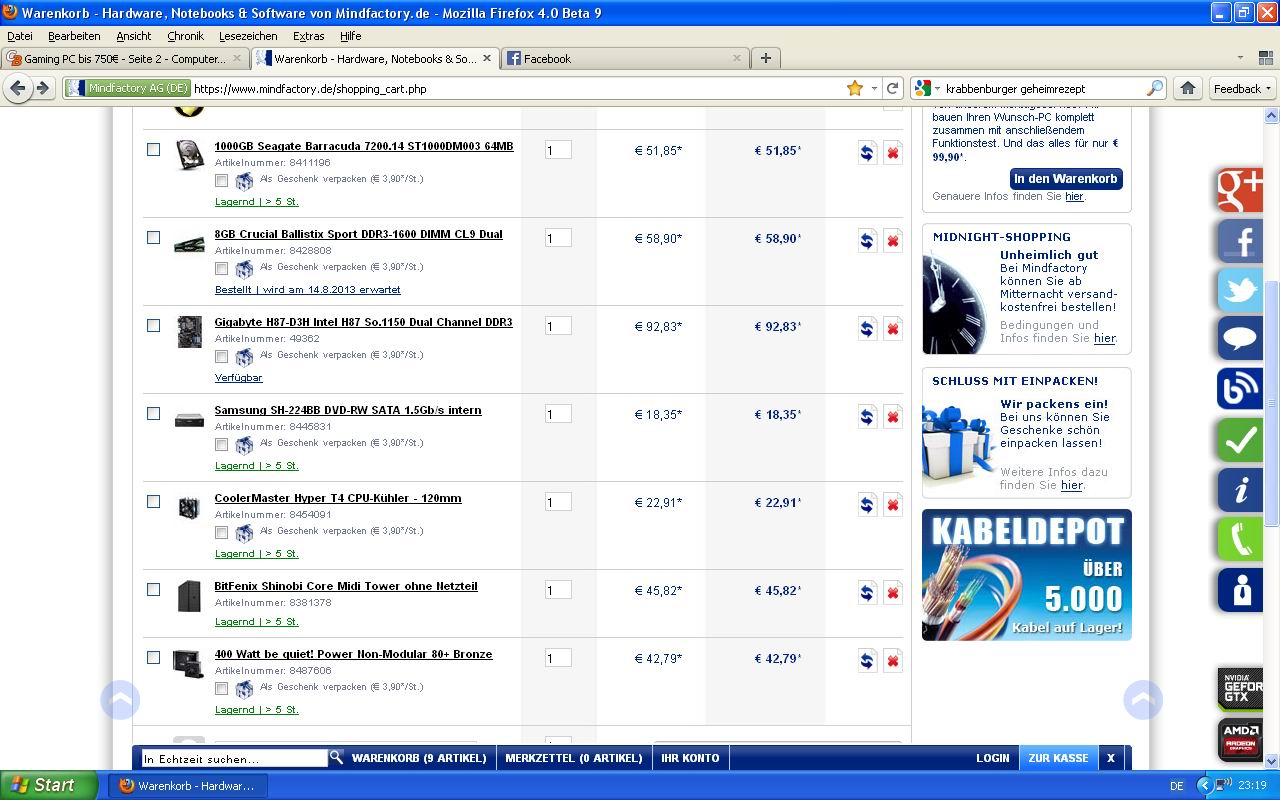Click the KABELDEPOT advertisement banner
The image size is (1280, 800).
coord(1027,575)
